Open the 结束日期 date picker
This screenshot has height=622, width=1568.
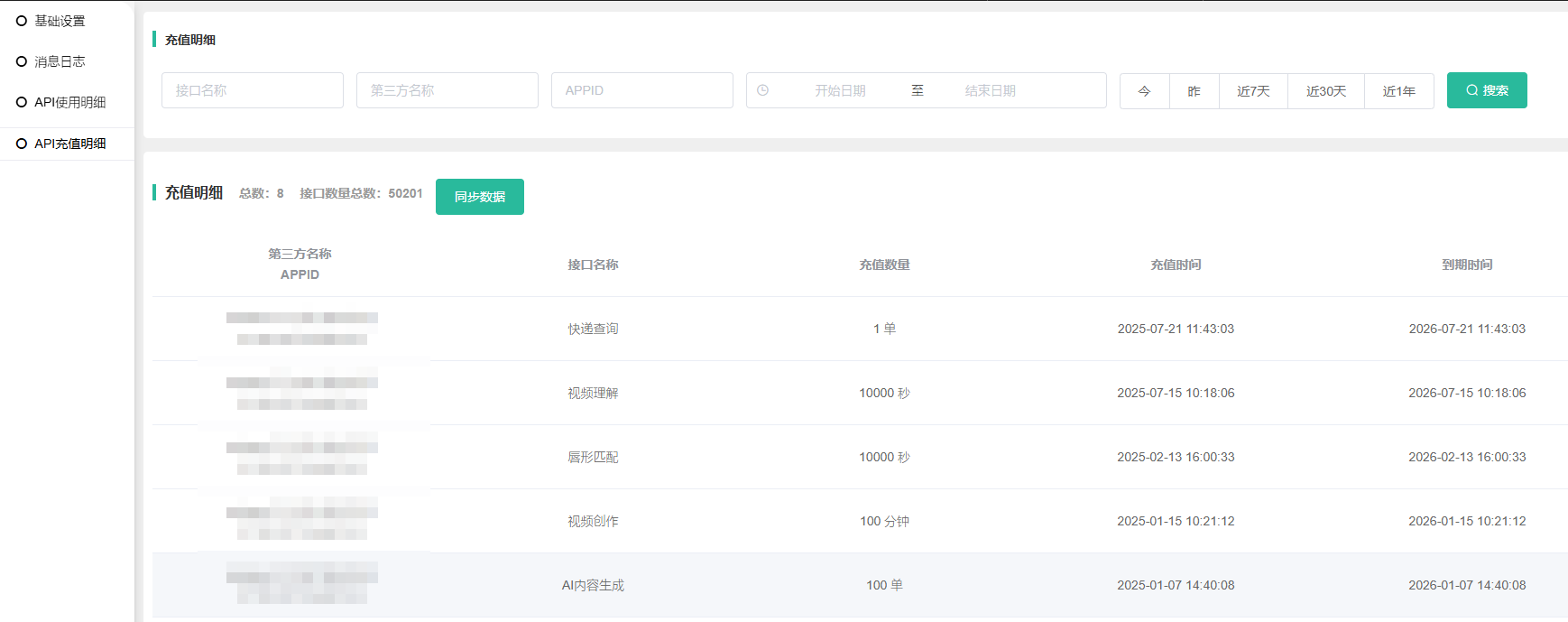[x=990, y=90]
